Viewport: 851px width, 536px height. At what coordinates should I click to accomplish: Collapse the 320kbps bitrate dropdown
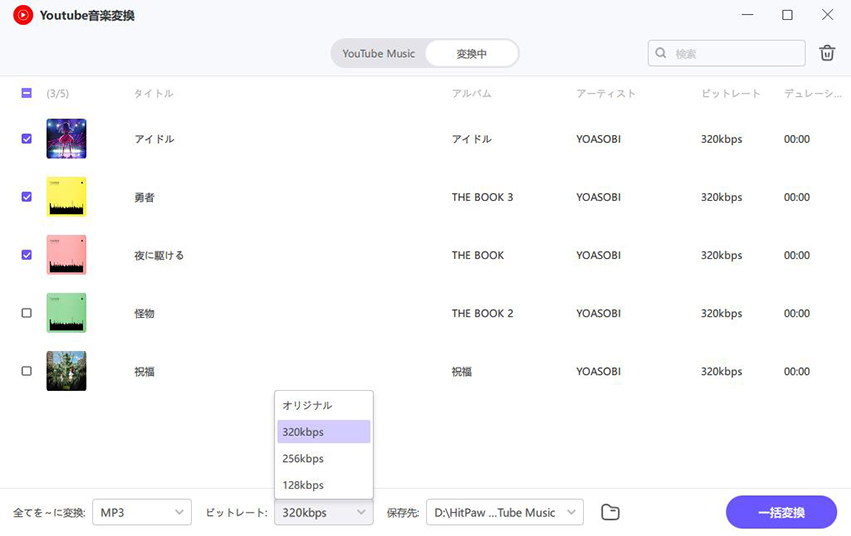[323, 512]
